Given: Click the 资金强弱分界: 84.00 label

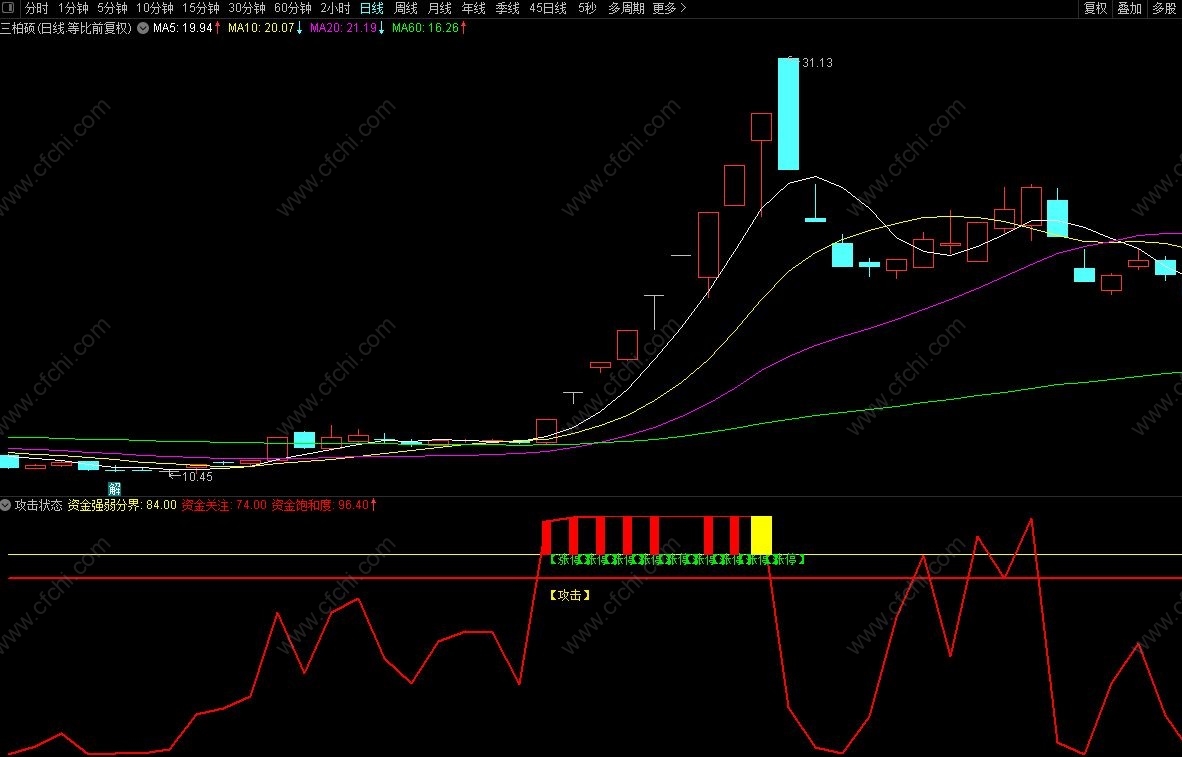Looking at the screenshot, I should (x=122, y=505).
